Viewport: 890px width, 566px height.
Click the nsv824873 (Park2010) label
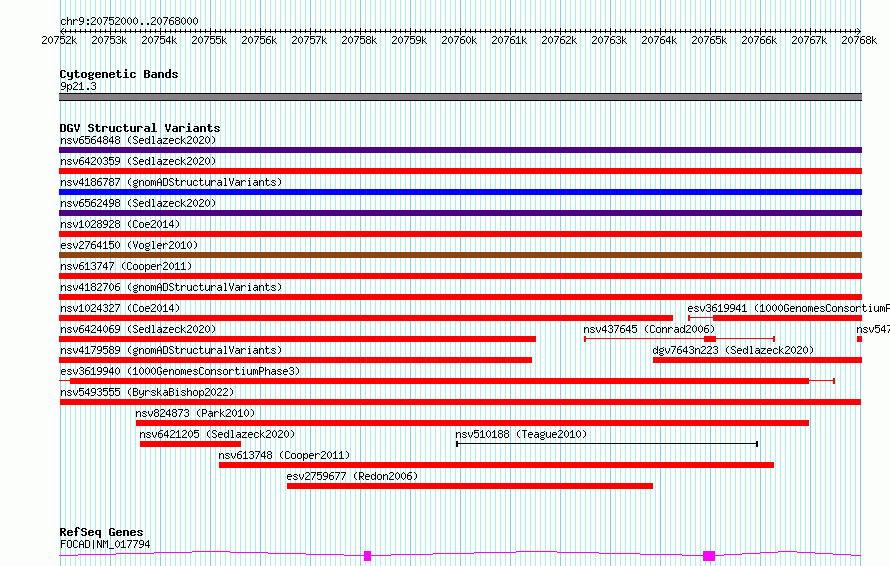(195, 413)
